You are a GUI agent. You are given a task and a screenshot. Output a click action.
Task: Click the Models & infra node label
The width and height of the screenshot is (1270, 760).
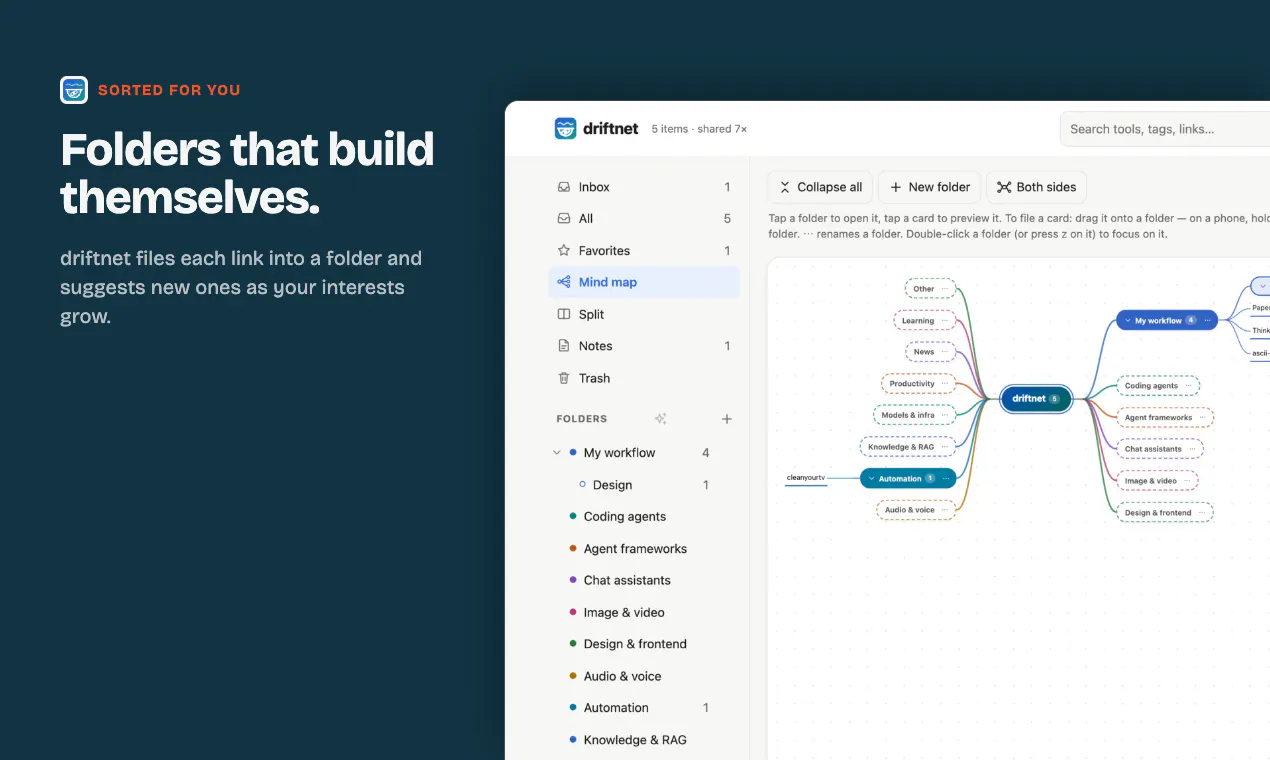click(908, 415)
